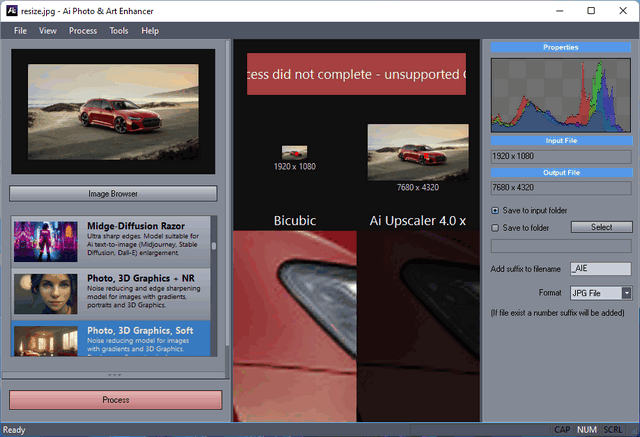
Task: Click the small 1920 x 1080 source thumbnail
Action: point(294,152)
